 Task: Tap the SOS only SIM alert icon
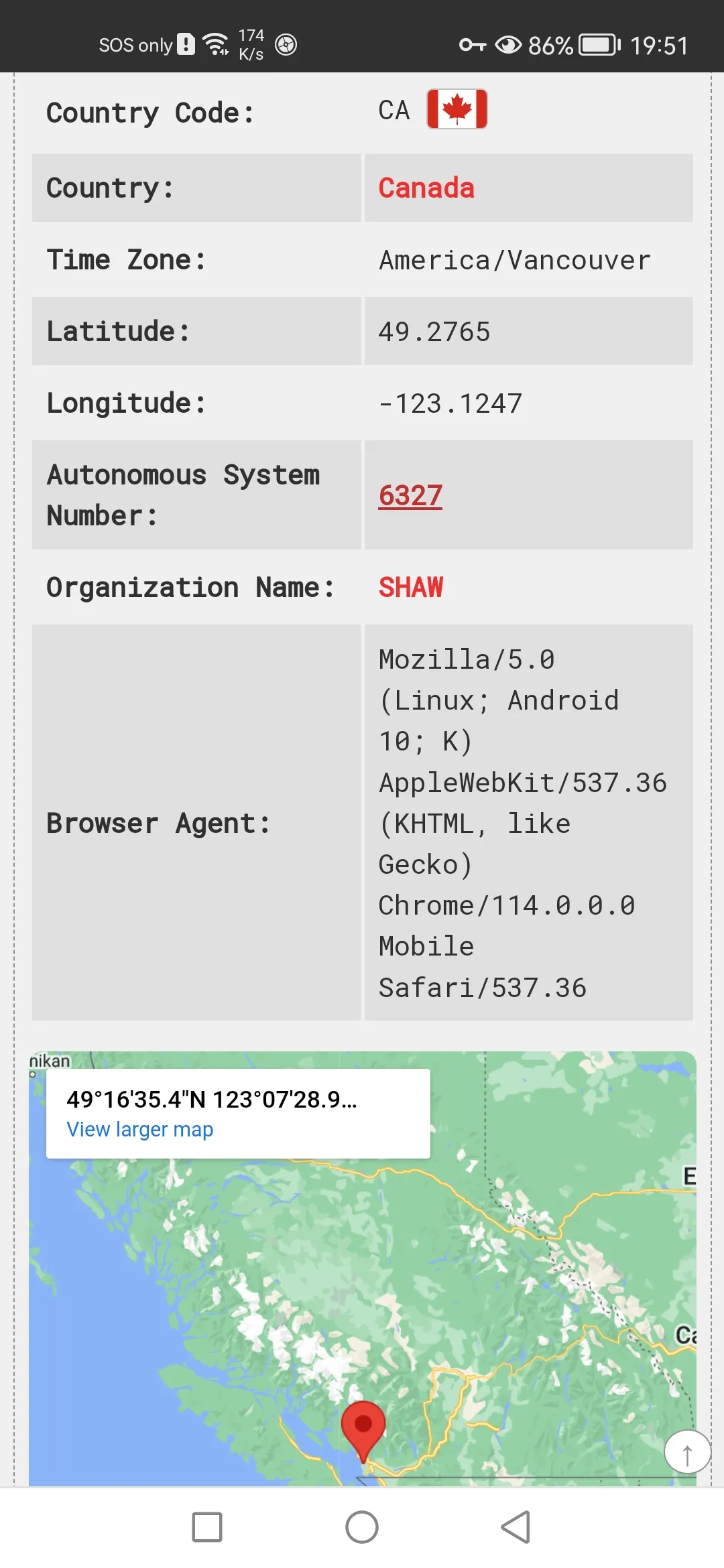[x=186, y=44]
